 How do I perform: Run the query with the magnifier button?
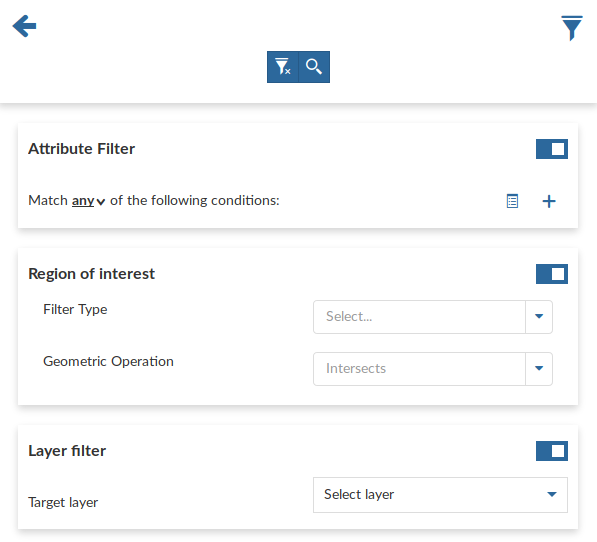[314, 67]
